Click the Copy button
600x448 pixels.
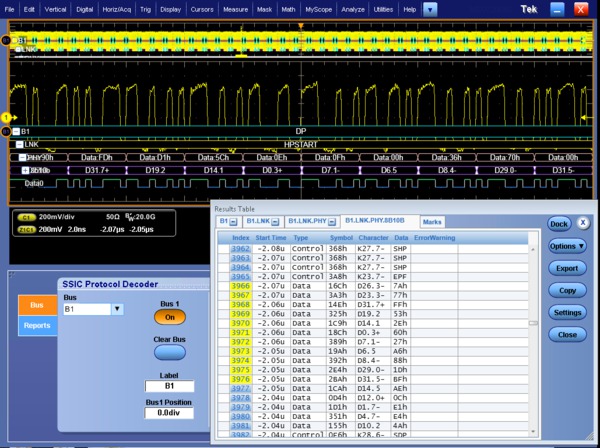tap(567, 290)
